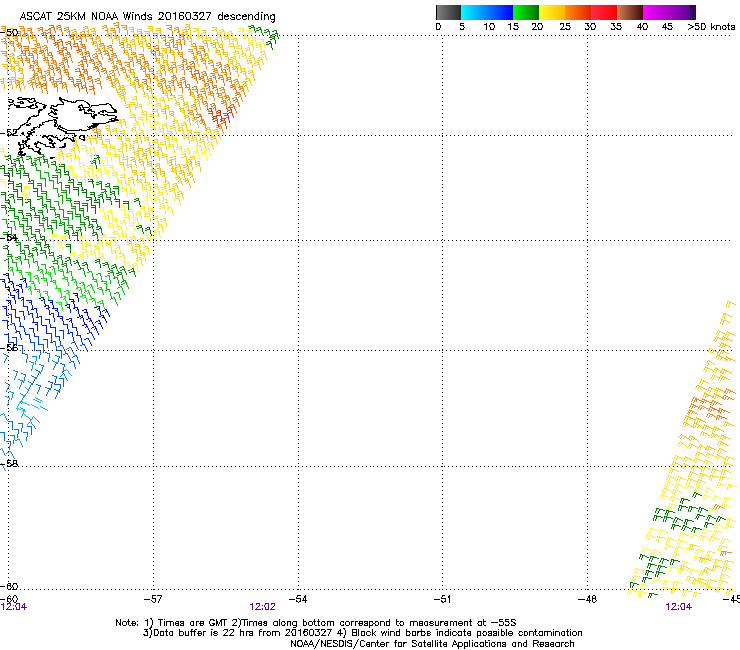Viewport: 740px width, 650px height.
Task: Click the latitude label -52
Action: (x=9, y=133)
